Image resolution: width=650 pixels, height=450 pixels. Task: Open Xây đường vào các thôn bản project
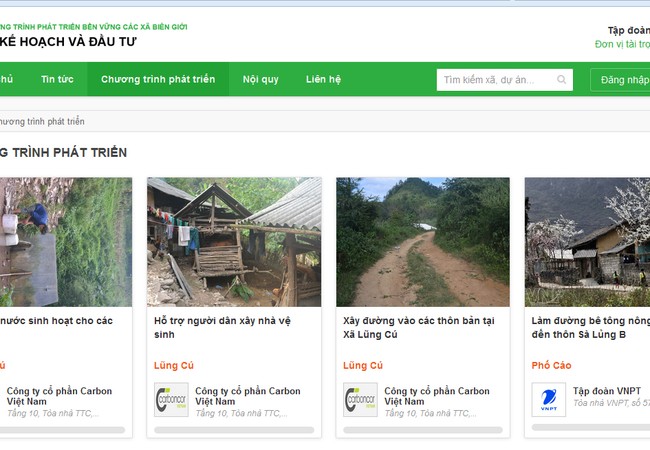point(419,327)
